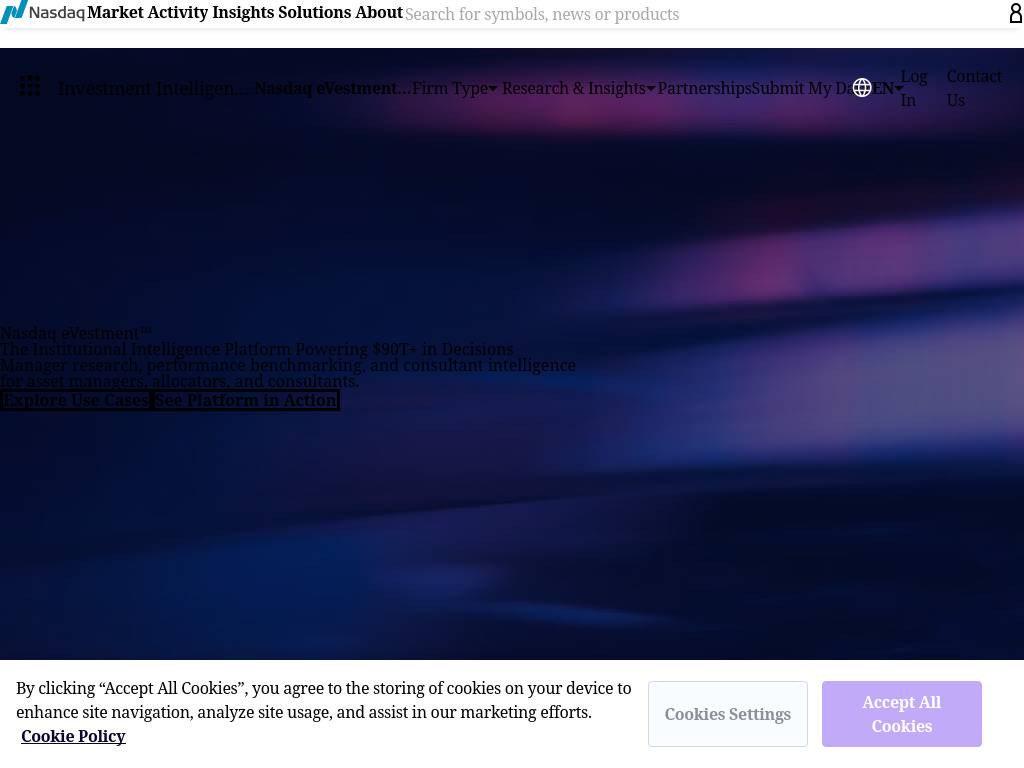Expand EN language dropdown

coord(888,88)
